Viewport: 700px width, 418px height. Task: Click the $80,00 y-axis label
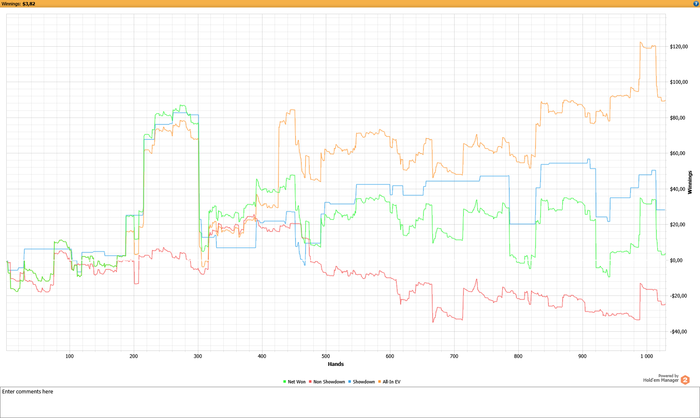click(x=678, y=118)
